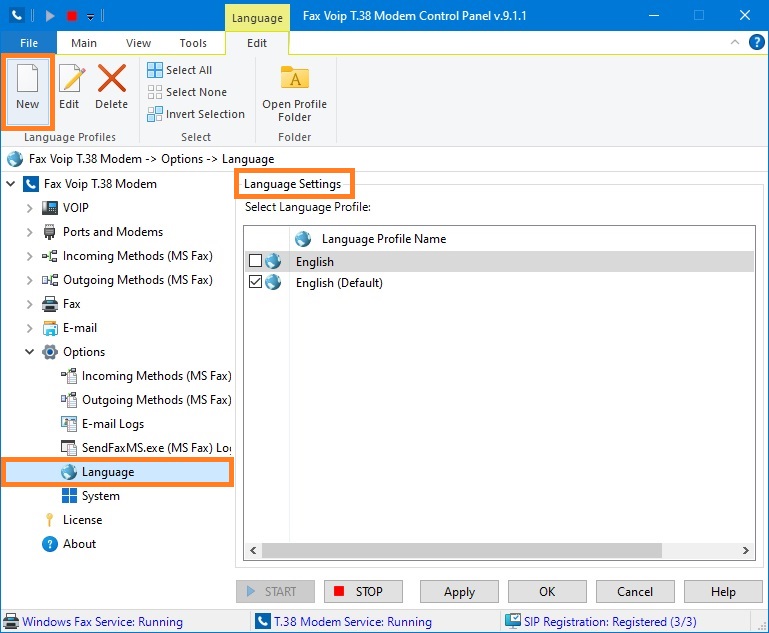The image size is (769, 633).
Task: Open Outgoing Methods (MS Fax) under Options
Action: [x=146, y=400]
